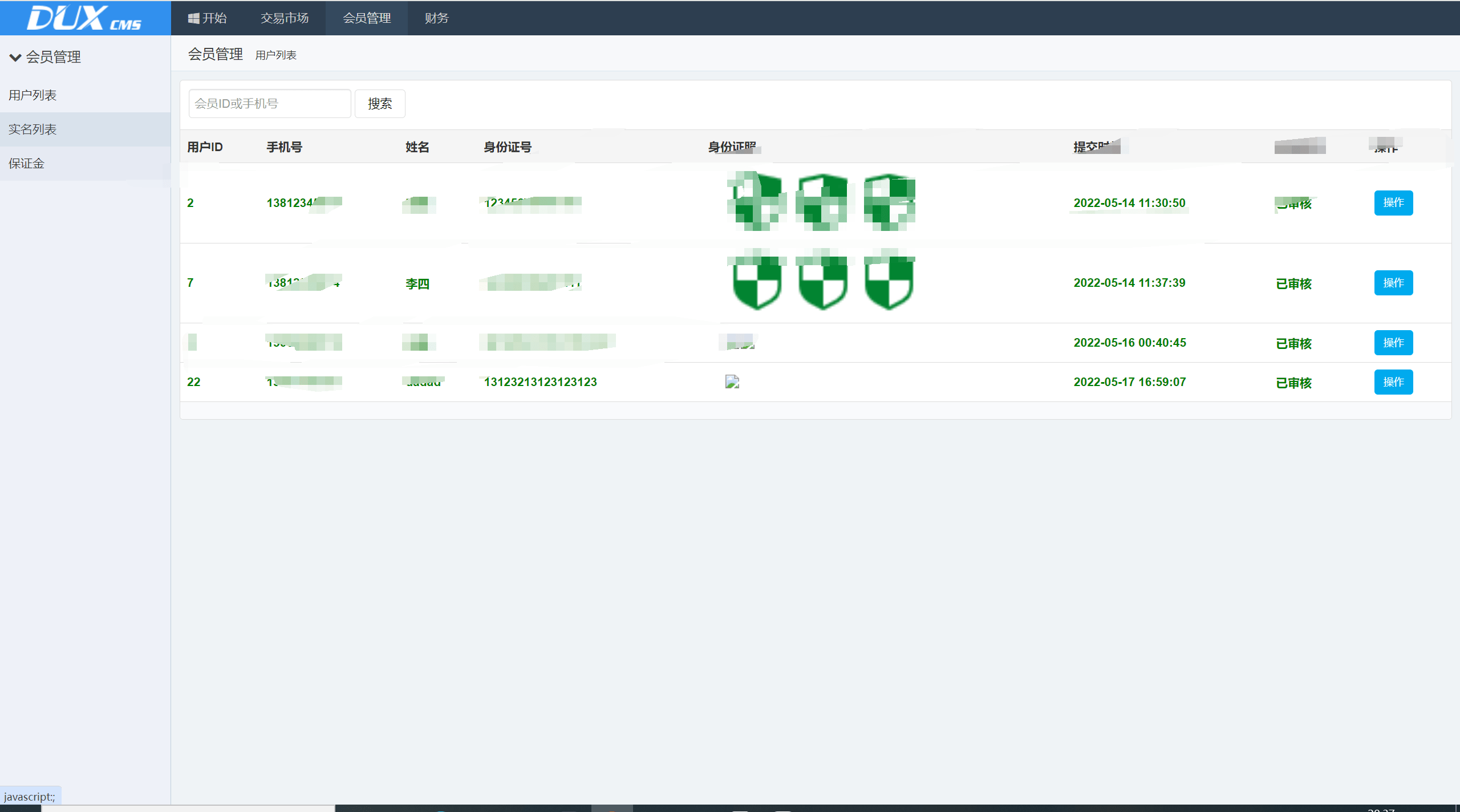The image size is (1460, 812).
Task: Open second ID shield image for user 7
Action: click(x=822, y=283)
